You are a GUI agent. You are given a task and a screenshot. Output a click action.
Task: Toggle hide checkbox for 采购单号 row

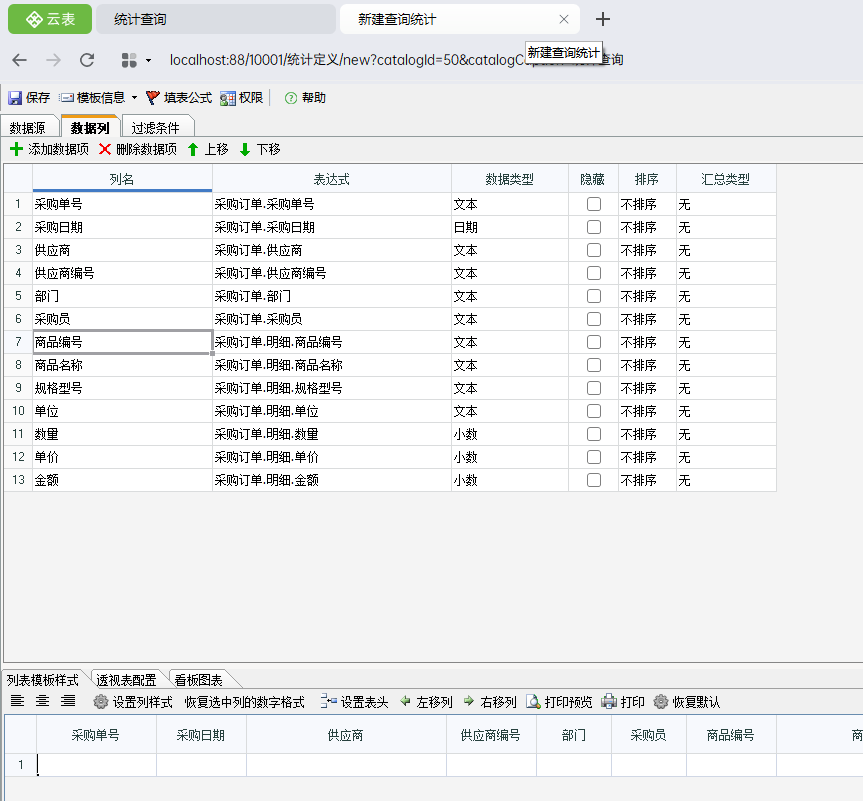[594, 204]
